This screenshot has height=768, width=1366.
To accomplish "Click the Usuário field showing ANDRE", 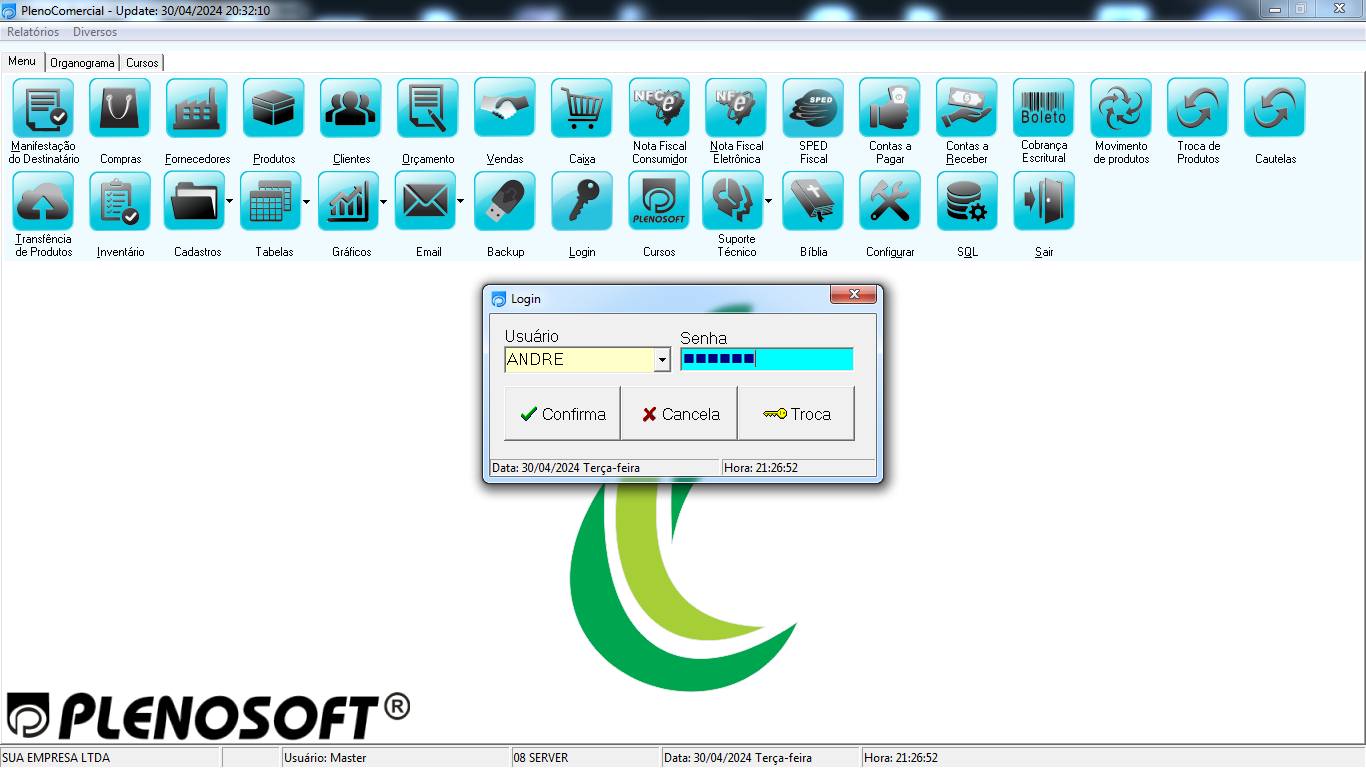I will (x=579, y=360).
